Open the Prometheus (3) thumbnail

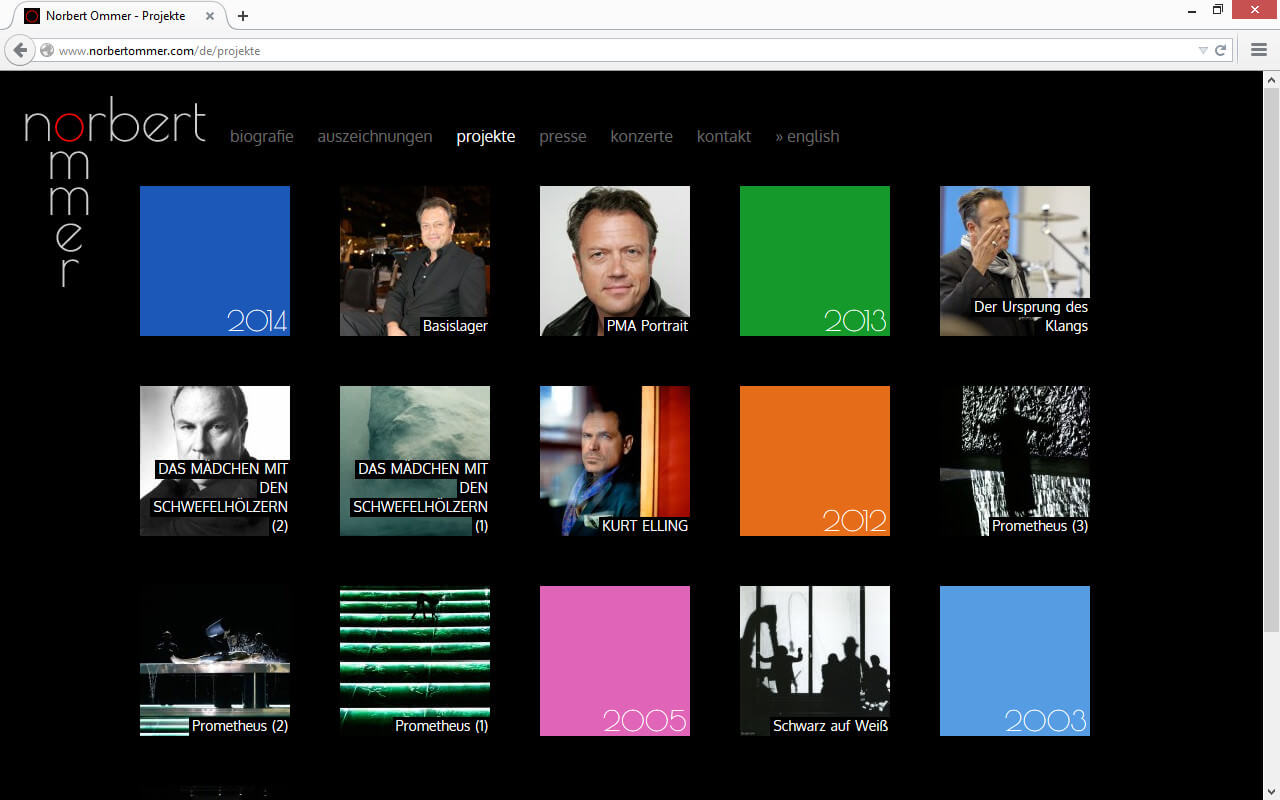pos(1015,461)
